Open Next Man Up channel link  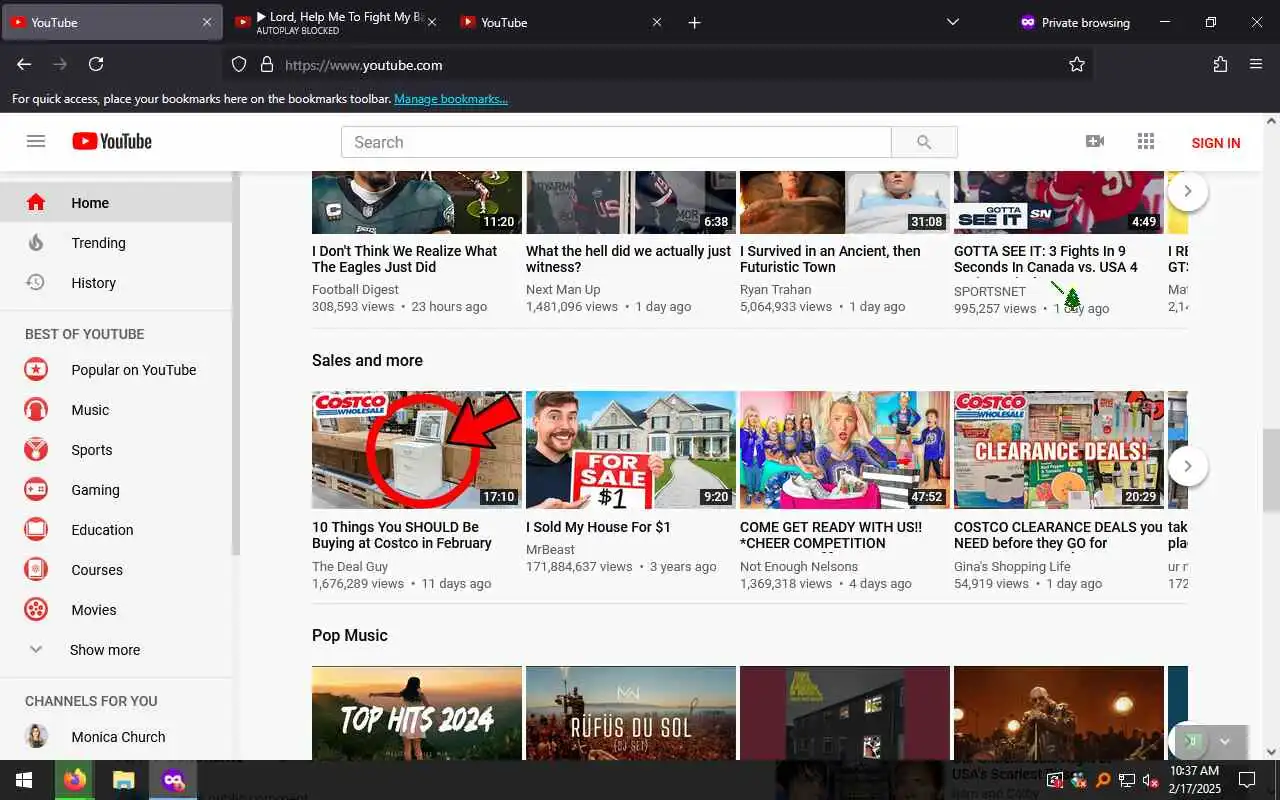point(563,290)
